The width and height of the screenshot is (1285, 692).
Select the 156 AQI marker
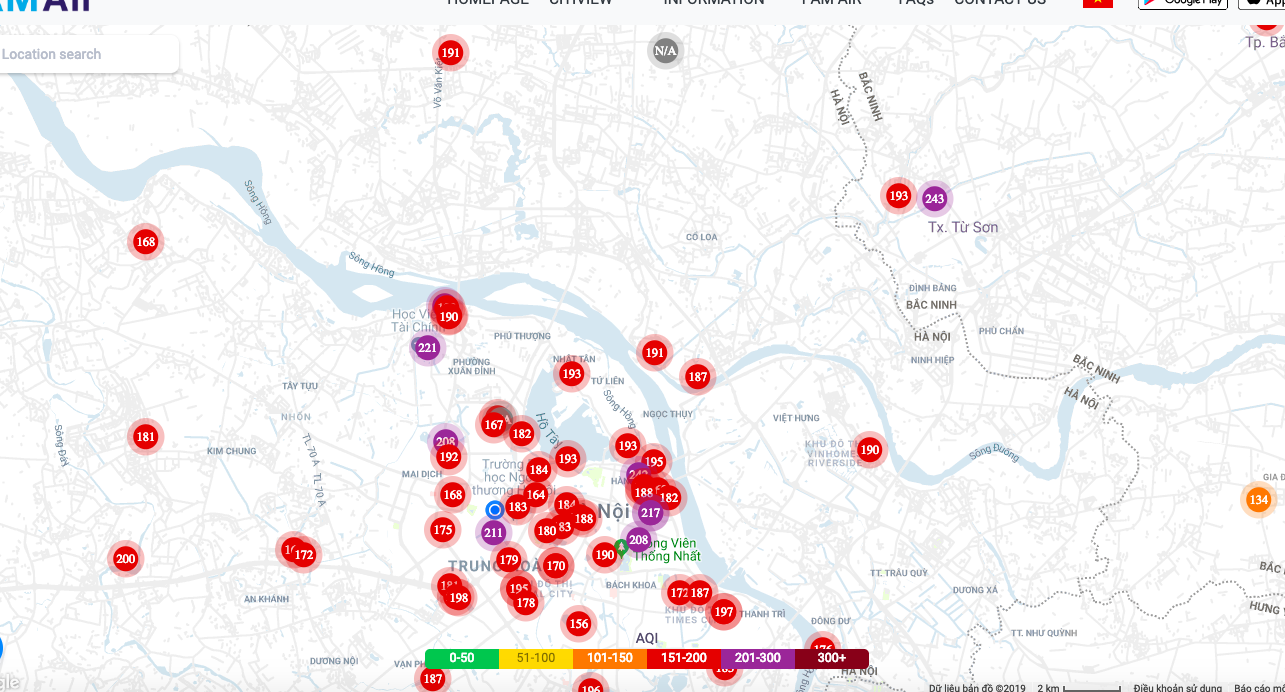[x=578, y=624]
